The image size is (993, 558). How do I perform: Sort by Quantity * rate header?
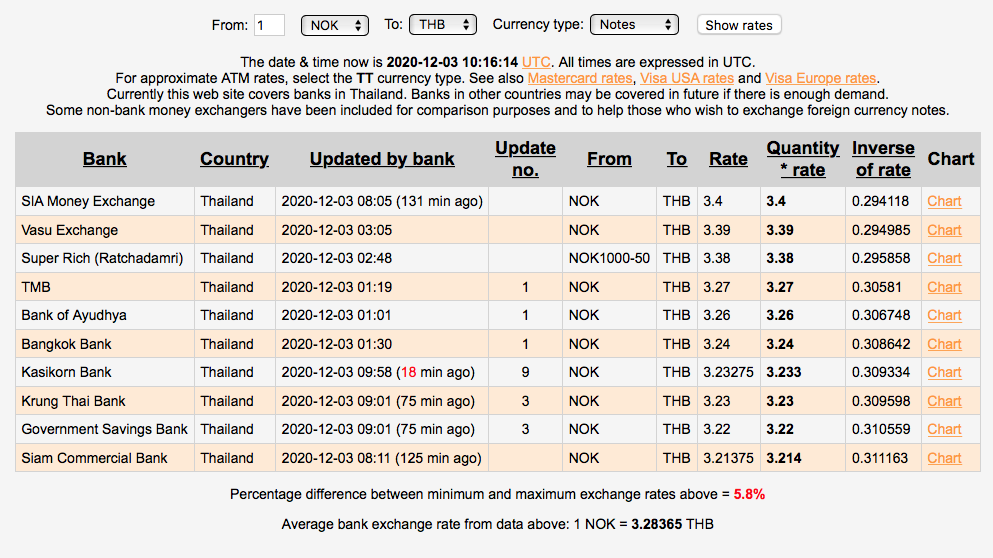pyautogui.click(x=803, y=159)
